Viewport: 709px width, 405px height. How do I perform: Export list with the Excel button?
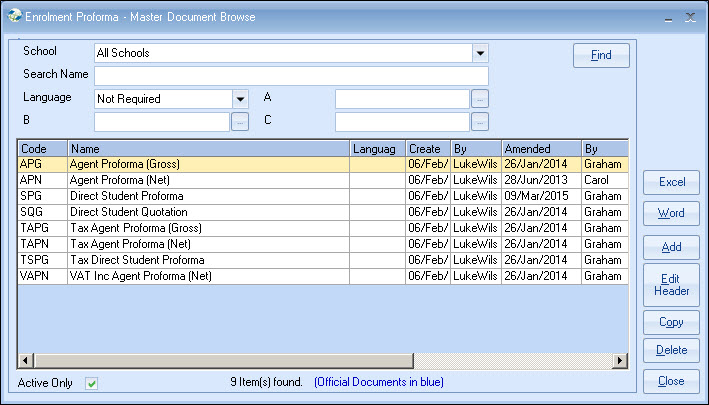671,182
